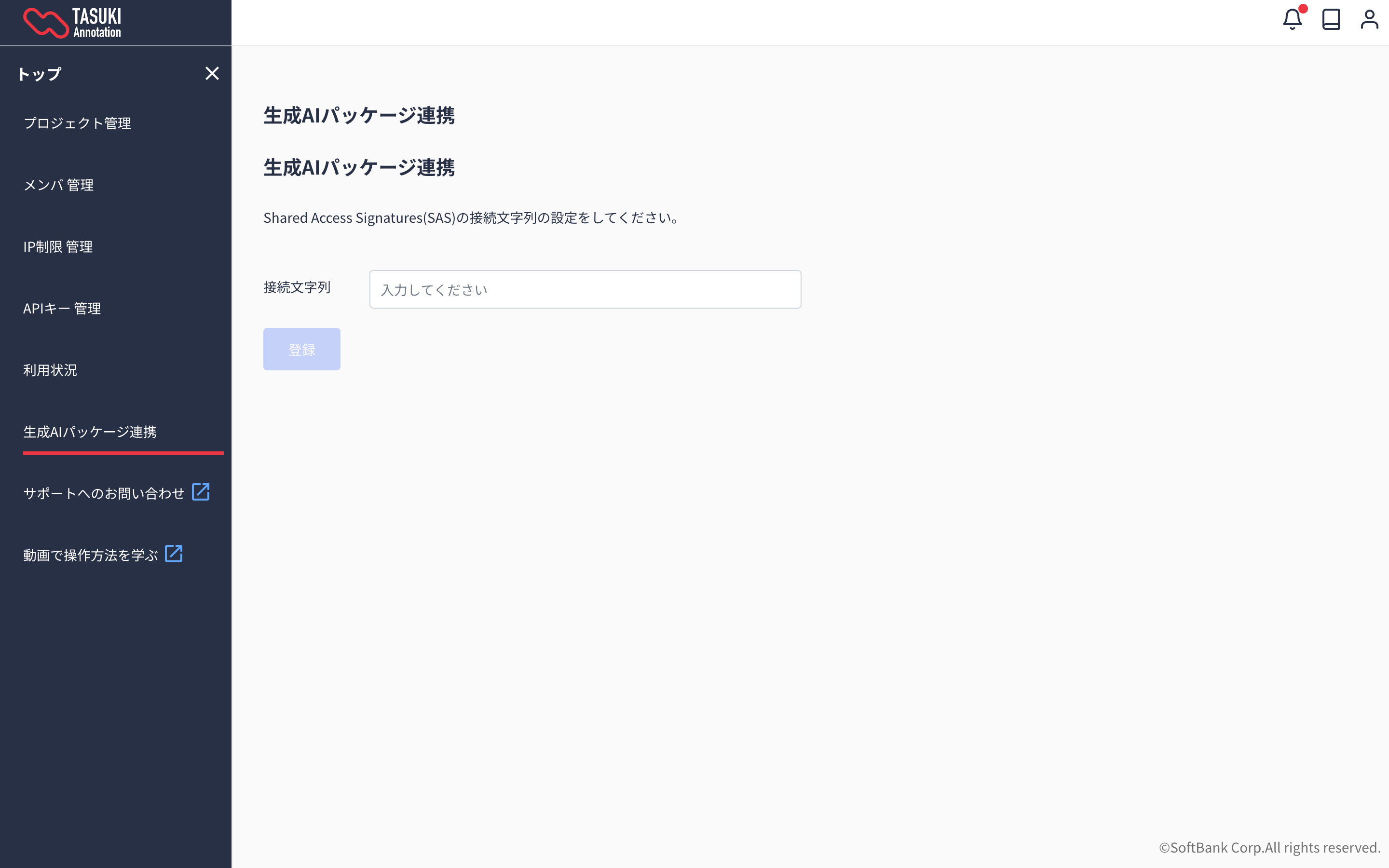Click the TASUKI Annotation logo
The image size is (1389, 868).
tap(72, 23)
